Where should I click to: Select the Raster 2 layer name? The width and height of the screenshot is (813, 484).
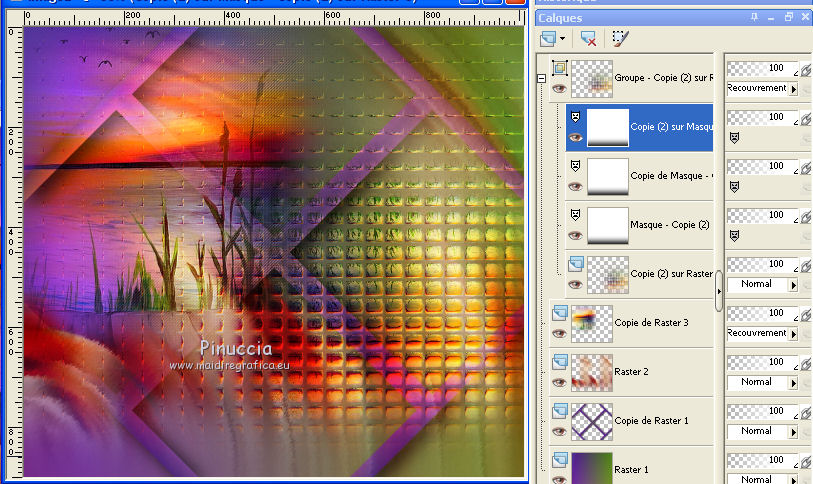pyautogui.click(x=632, y=372)
